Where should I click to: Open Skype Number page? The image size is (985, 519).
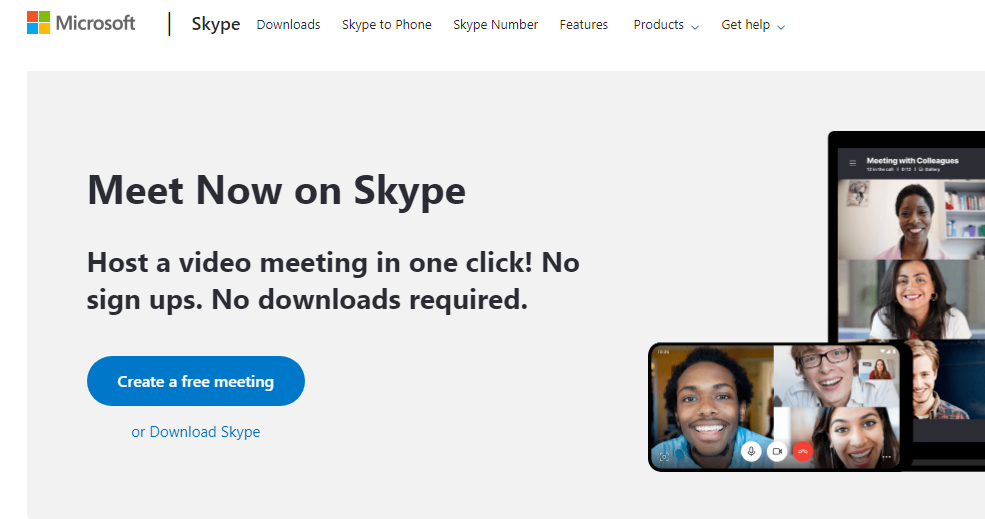[496, 25]
